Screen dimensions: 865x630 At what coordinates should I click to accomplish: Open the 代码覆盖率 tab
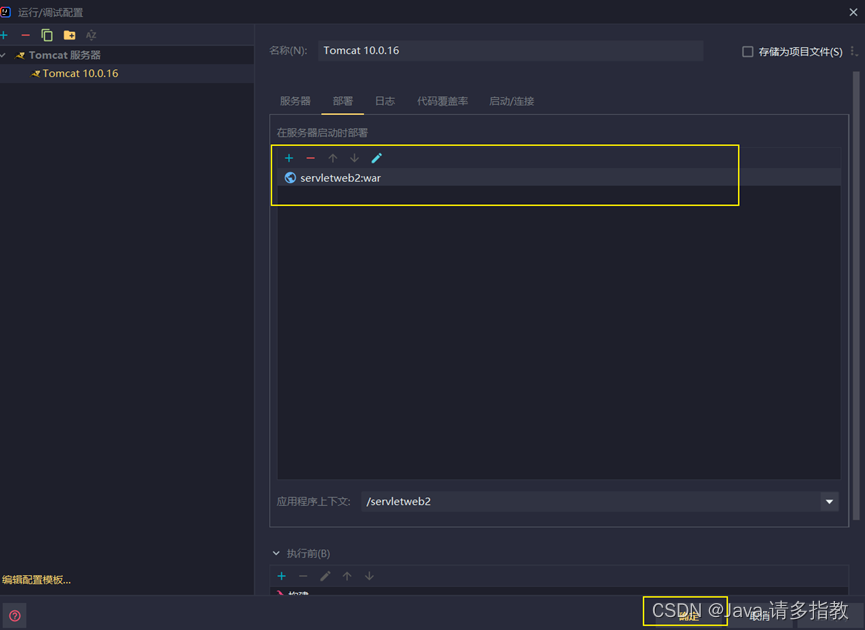point(442,101)
